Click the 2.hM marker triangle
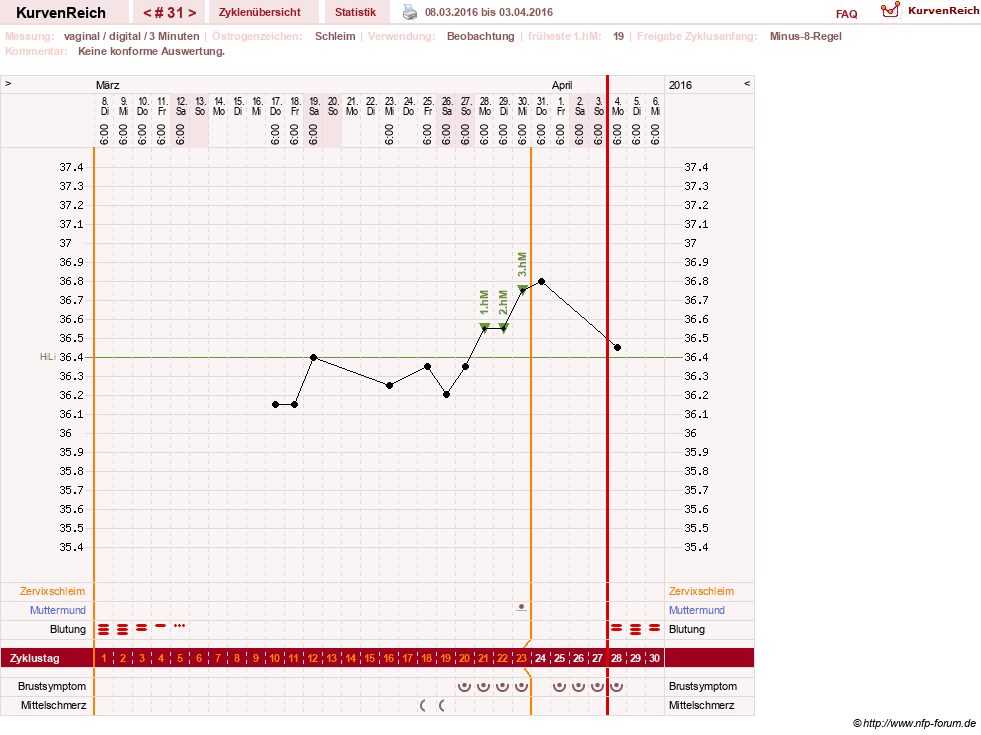 pyautogui.click(x=503, y=327)
